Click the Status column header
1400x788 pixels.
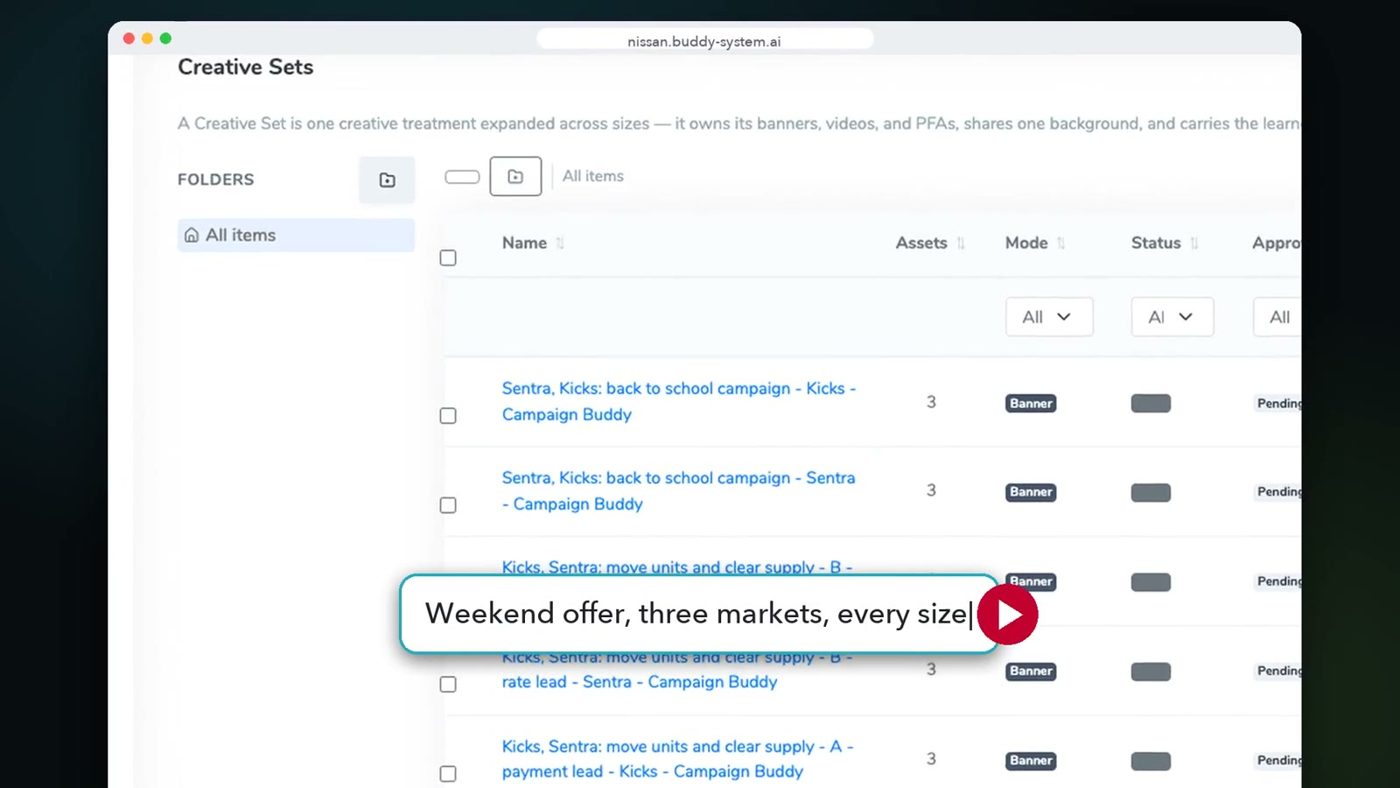1156,243
